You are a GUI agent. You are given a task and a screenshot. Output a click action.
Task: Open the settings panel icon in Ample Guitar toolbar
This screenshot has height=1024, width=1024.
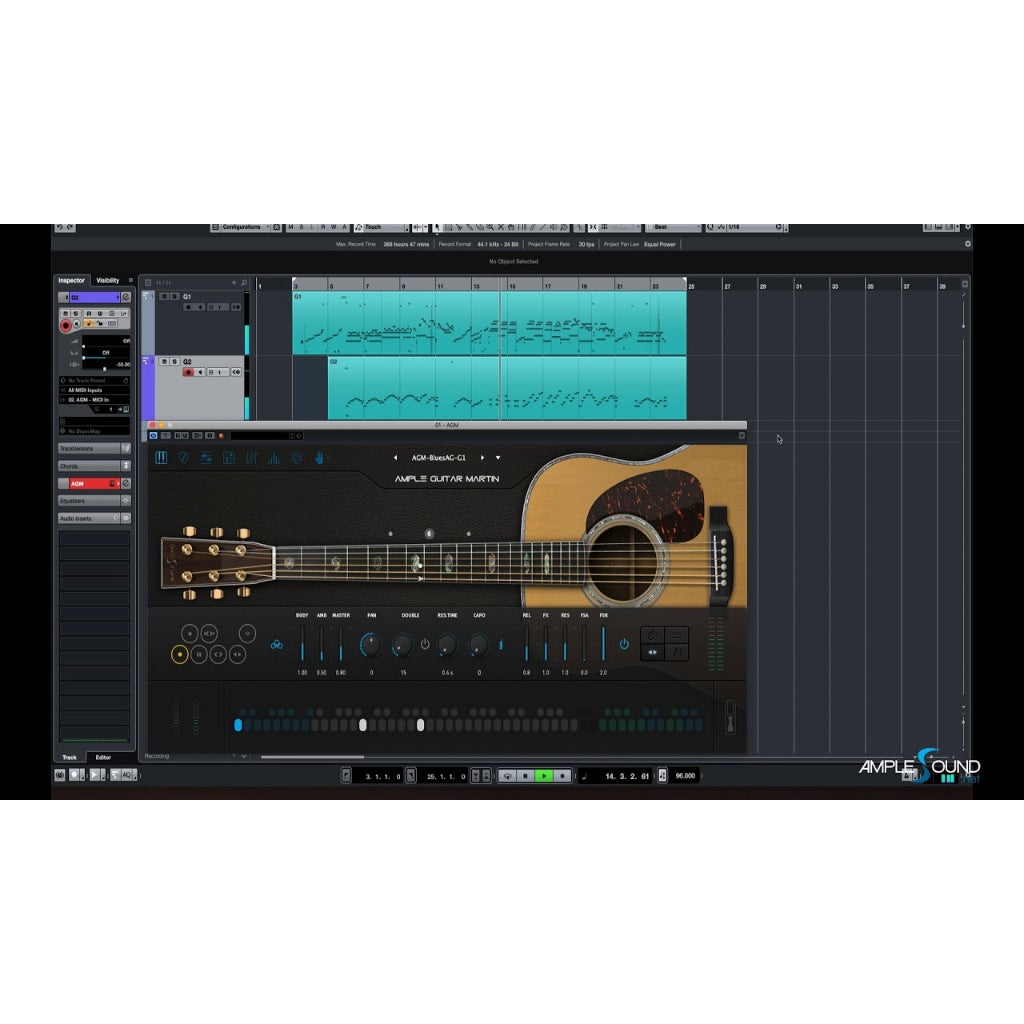pos(294,457)
